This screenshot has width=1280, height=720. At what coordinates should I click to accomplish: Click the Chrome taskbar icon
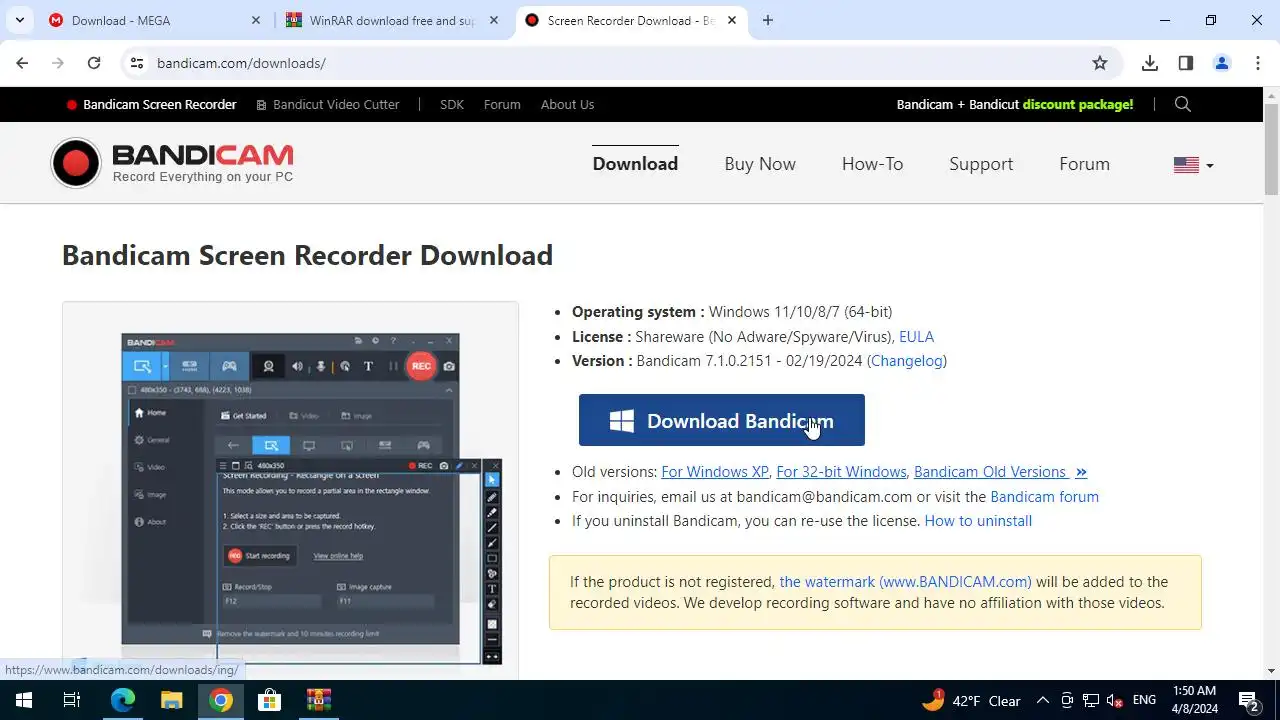coord(221,700)
